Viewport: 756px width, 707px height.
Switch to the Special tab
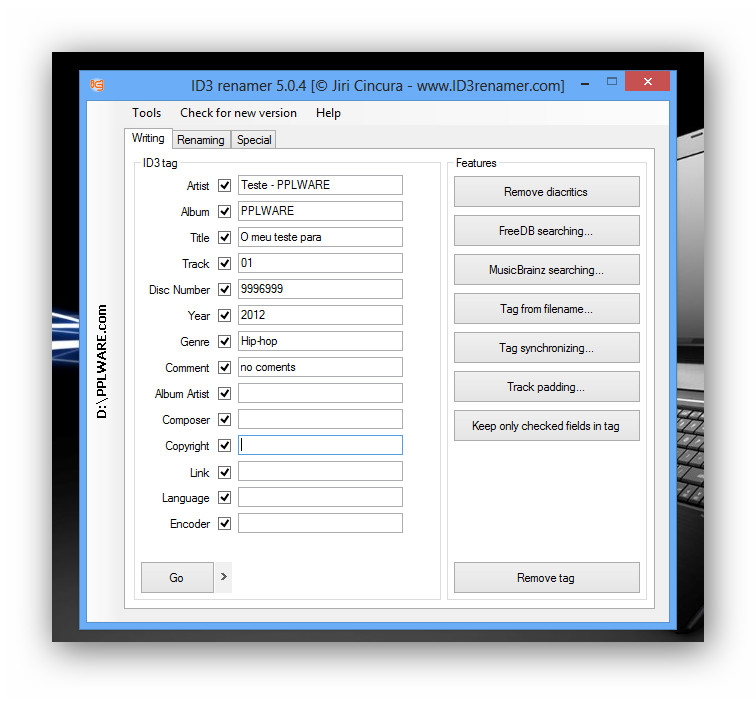click(254, 140)
